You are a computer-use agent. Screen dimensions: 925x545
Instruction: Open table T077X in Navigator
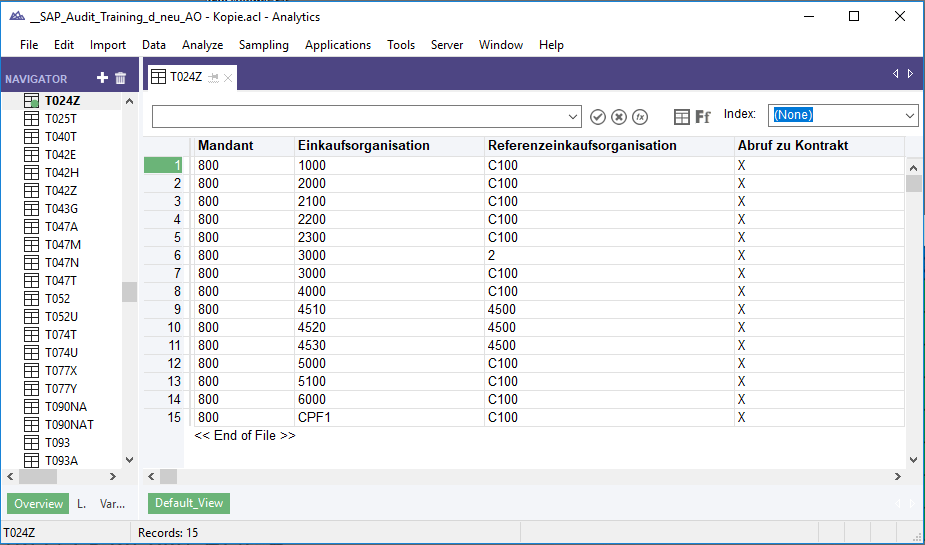[61, 370]
